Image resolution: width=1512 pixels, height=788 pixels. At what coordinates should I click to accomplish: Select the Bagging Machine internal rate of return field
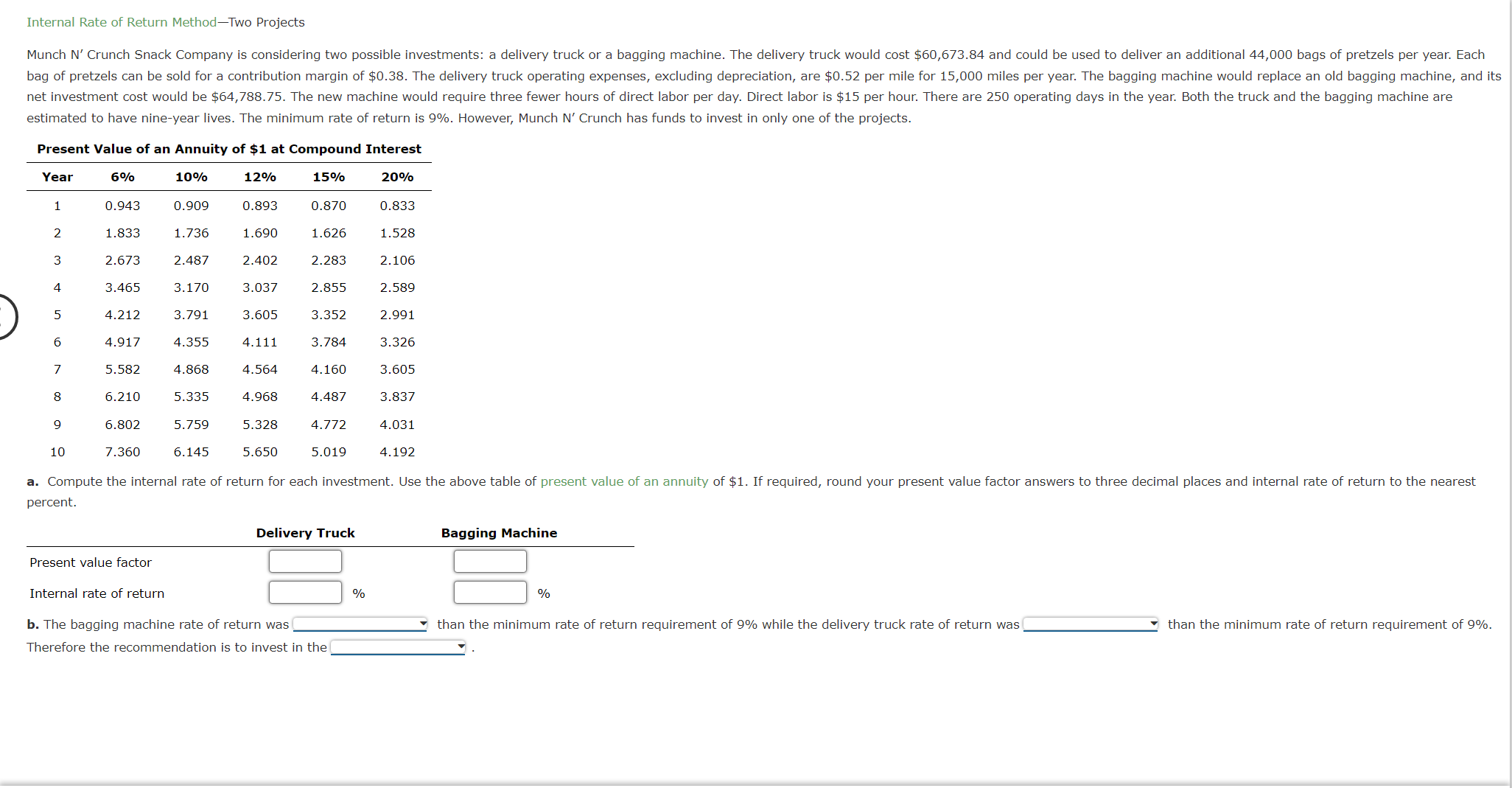(x=490, y=592)
